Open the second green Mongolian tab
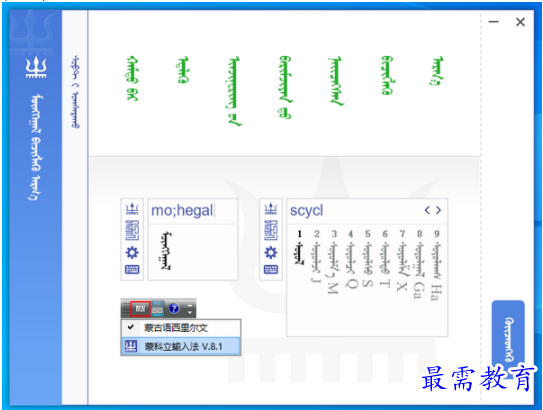The width and height of the screenshot is (543, 410). 184,70
